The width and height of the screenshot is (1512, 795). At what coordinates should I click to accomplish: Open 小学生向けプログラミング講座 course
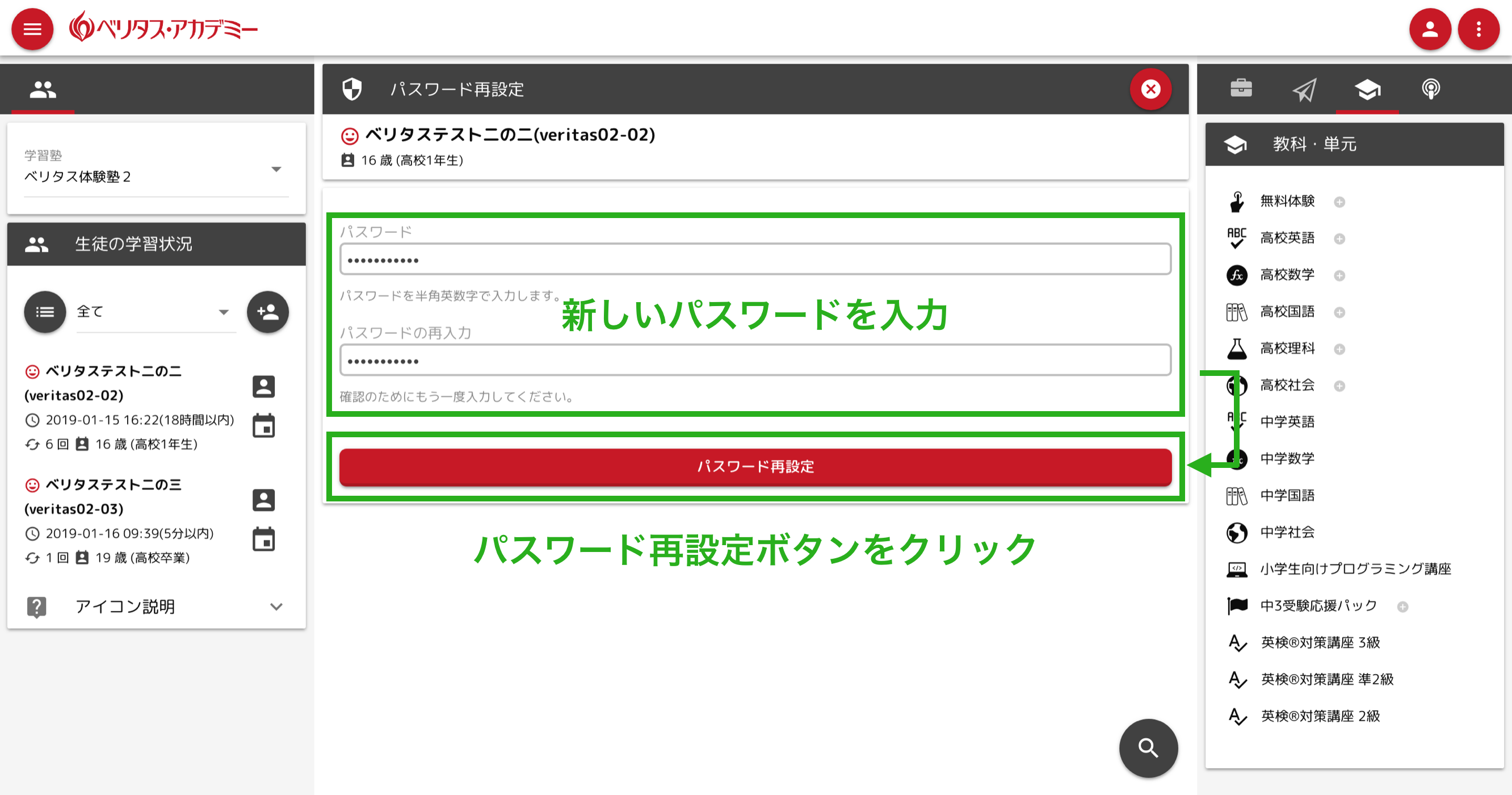click(1355, 569)
